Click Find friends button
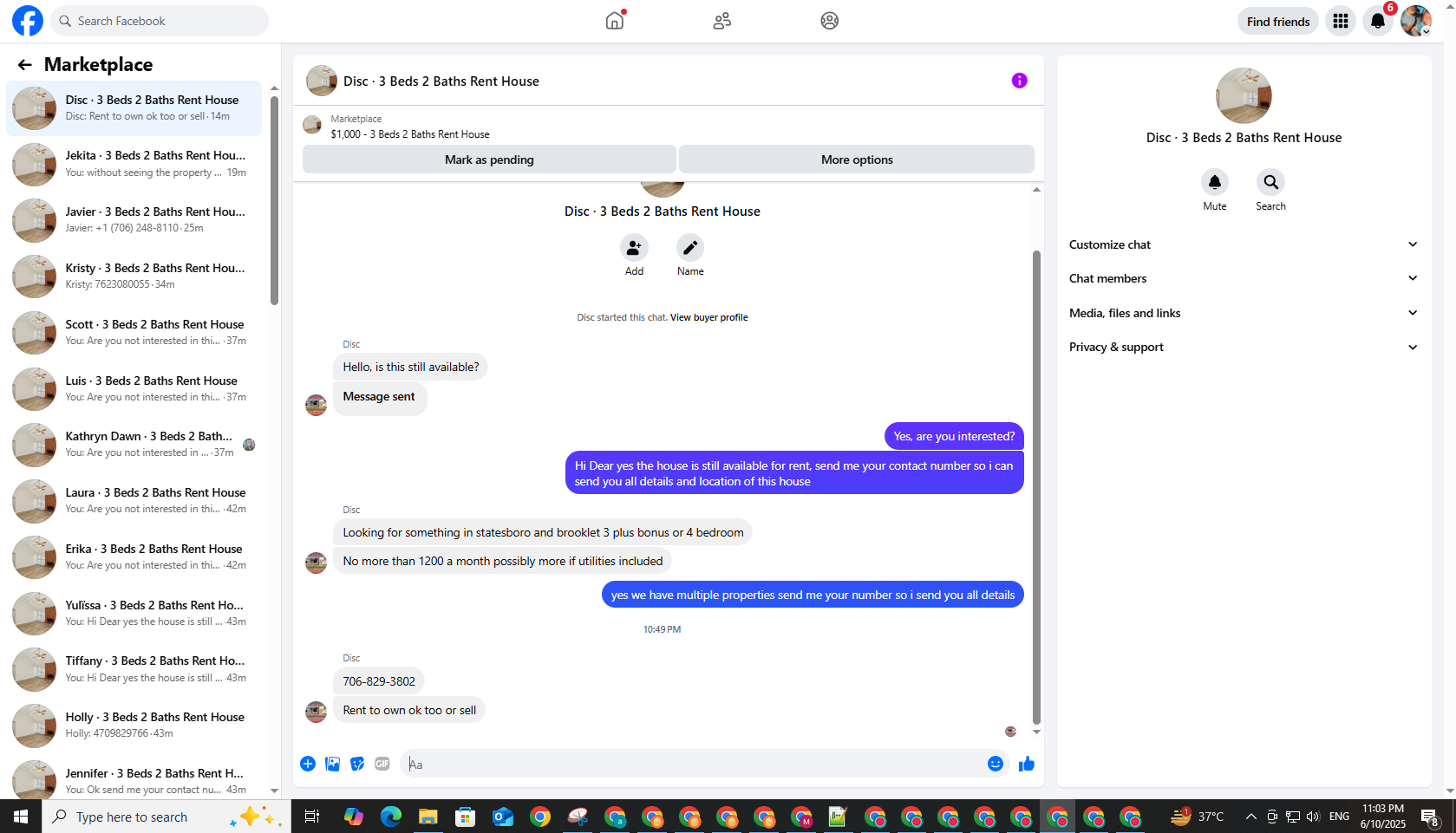The height and width of the screenshot is (833, 1456). coord(1278,22)
